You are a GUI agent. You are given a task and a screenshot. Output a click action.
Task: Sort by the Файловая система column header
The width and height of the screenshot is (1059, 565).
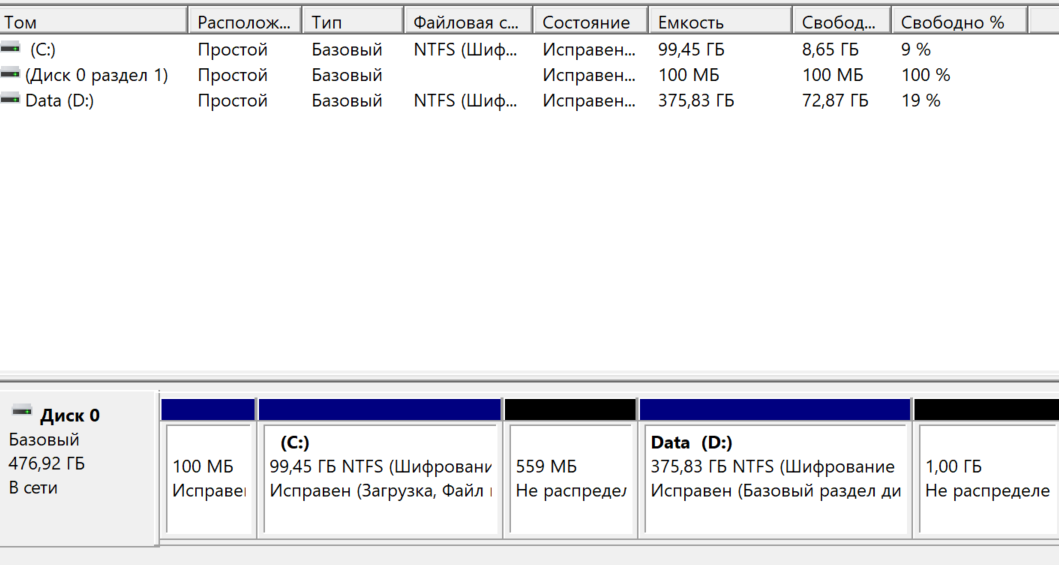468,22
